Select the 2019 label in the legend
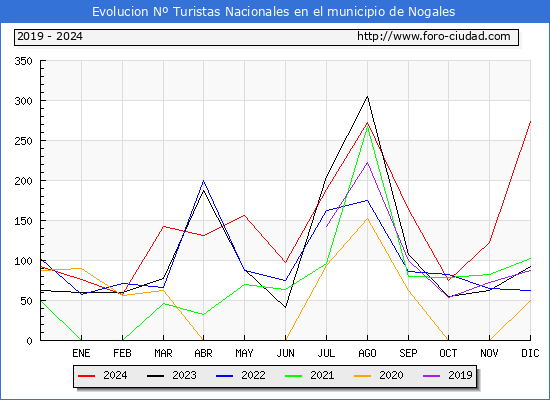The width and height of the screenshot is (550, 400). click(460, 375)
